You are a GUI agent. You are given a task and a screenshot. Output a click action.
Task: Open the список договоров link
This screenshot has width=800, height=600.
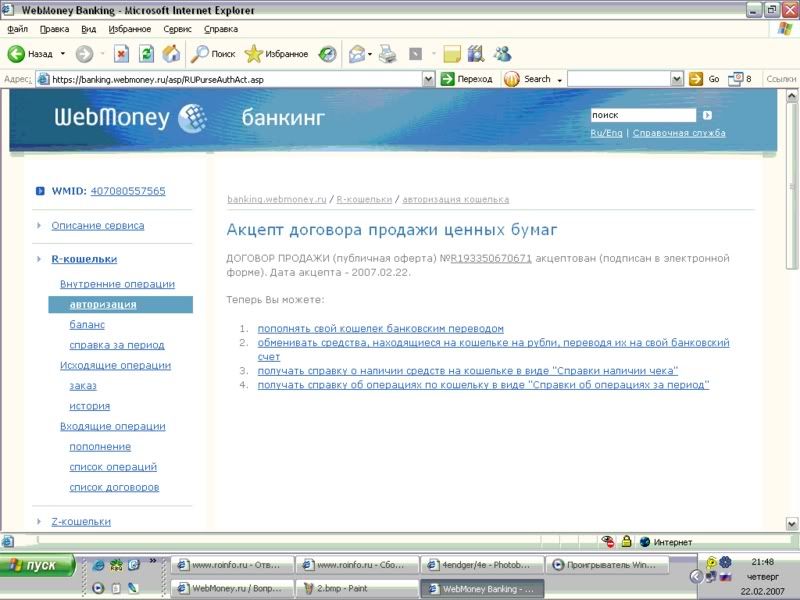pos(114,487)
